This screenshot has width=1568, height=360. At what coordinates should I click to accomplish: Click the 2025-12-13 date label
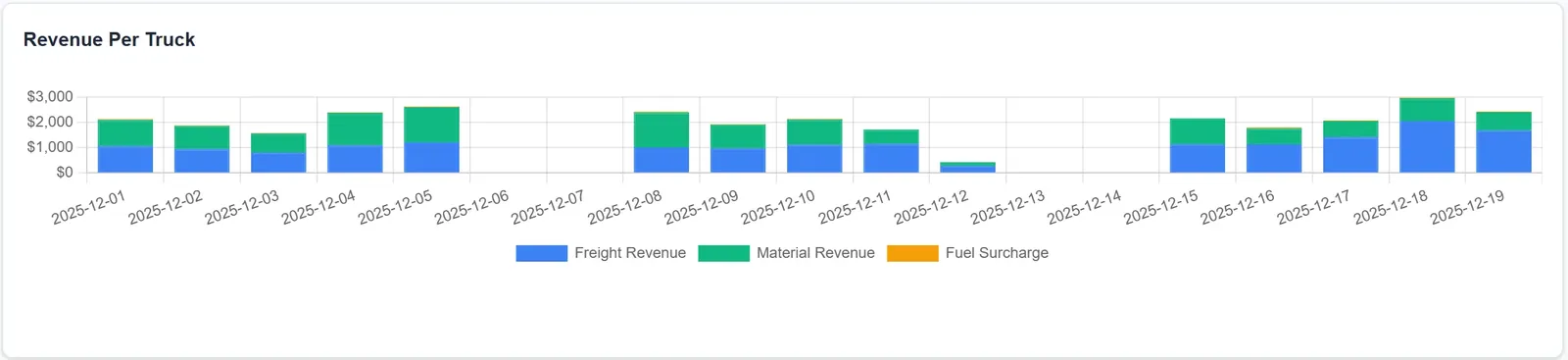click(x=1007, y=207)
